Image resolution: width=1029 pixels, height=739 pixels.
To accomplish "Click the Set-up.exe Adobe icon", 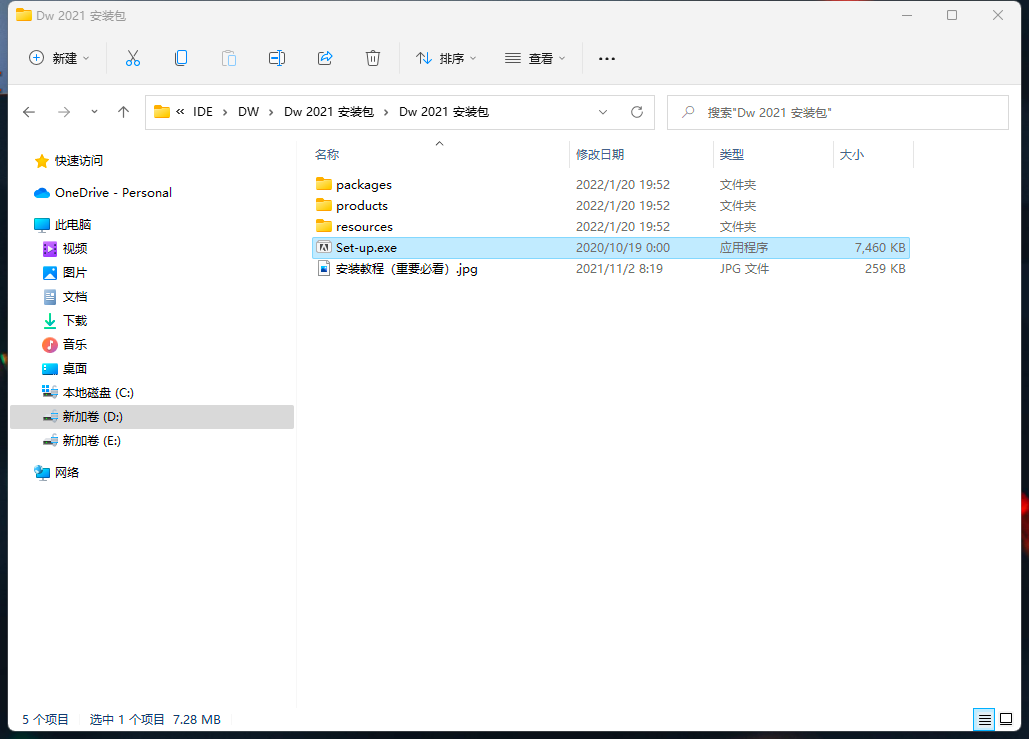I will (x=324, y=247).
